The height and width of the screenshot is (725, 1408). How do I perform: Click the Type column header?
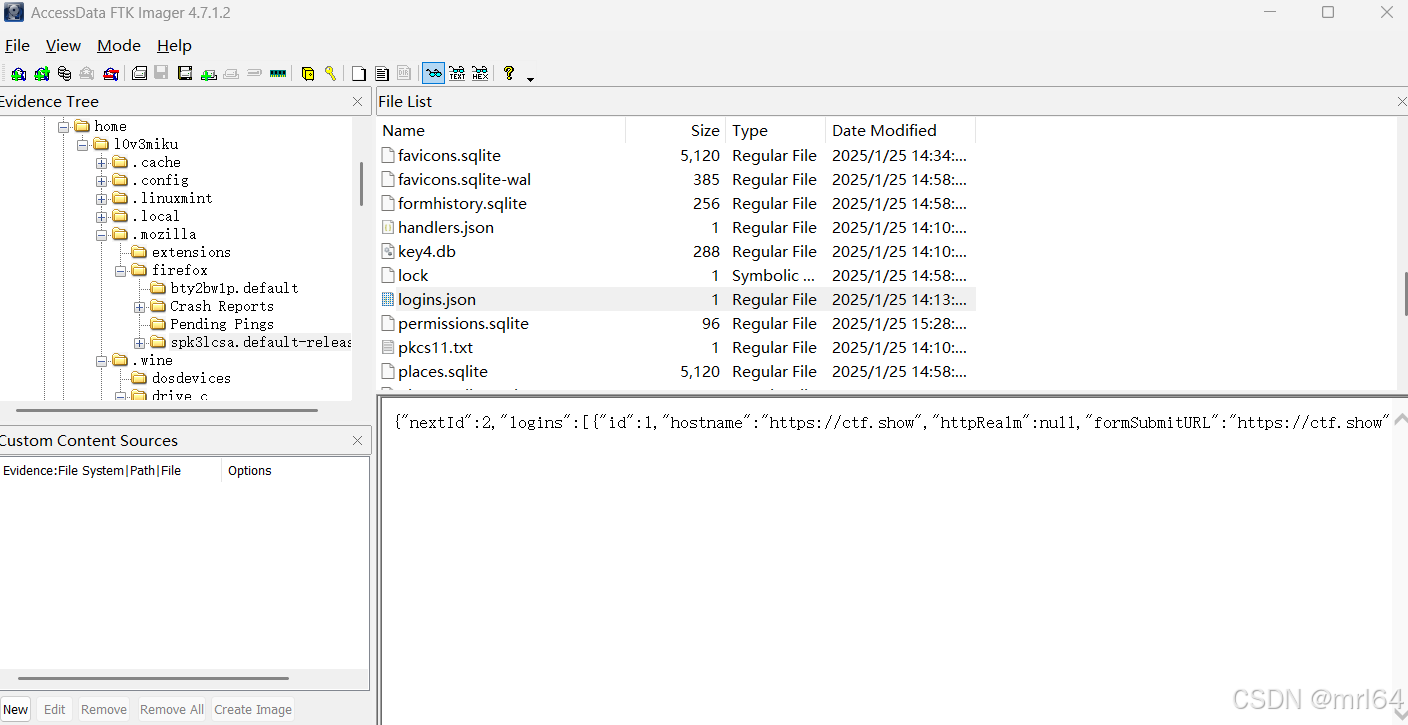pos(776,130)
